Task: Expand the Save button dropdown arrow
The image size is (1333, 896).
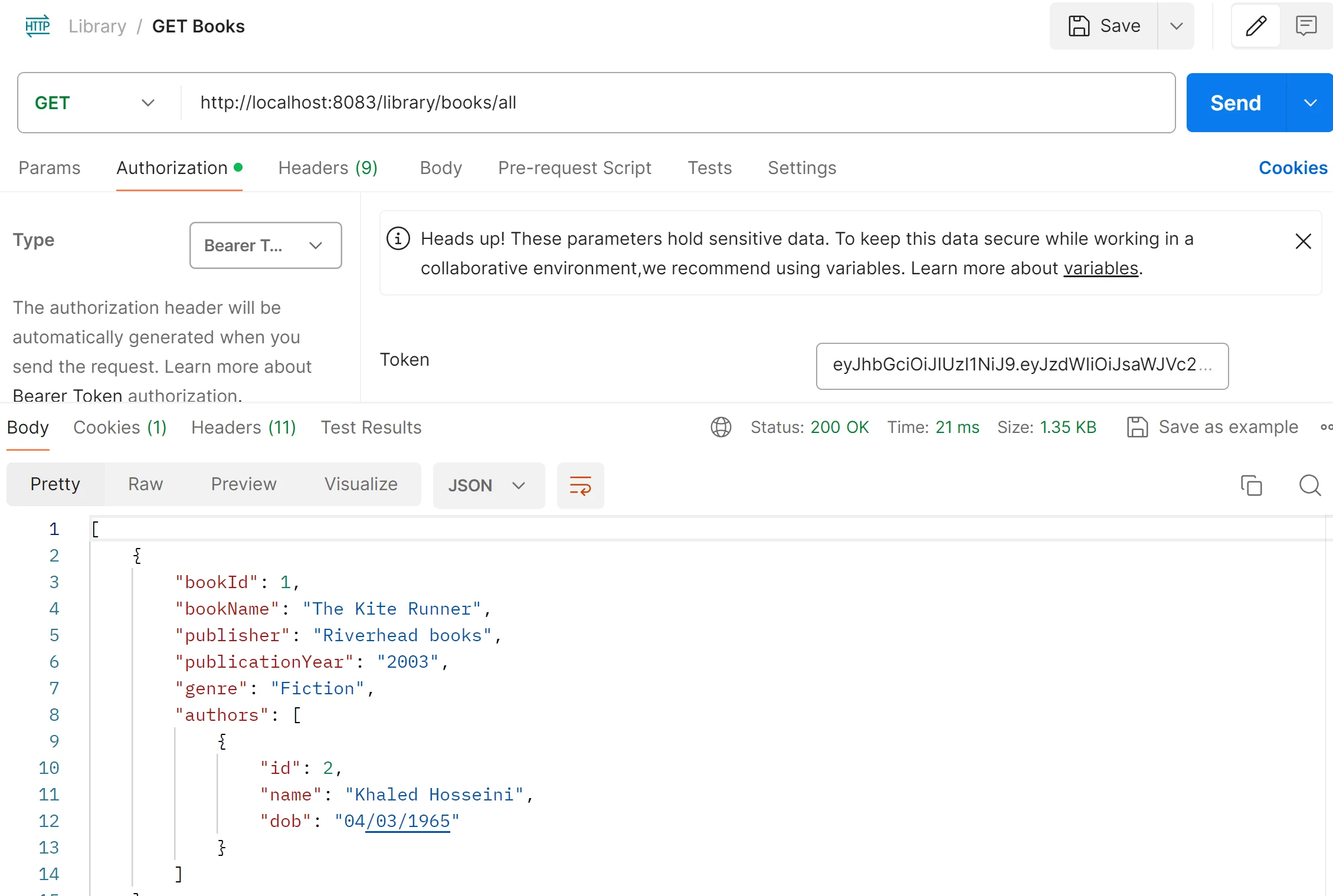Action: pyautogui.click(x=1175, y=26)
